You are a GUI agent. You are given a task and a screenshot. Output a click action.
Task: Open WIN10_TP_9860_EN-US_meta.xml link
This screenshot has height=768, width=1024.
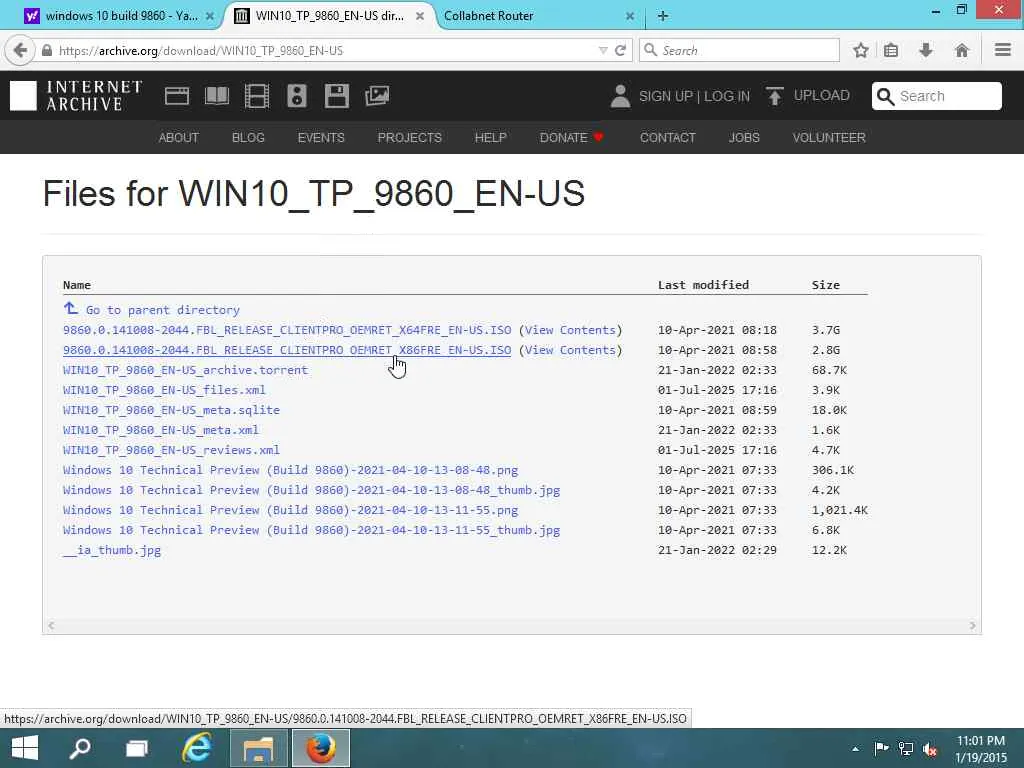coord(161,430)
